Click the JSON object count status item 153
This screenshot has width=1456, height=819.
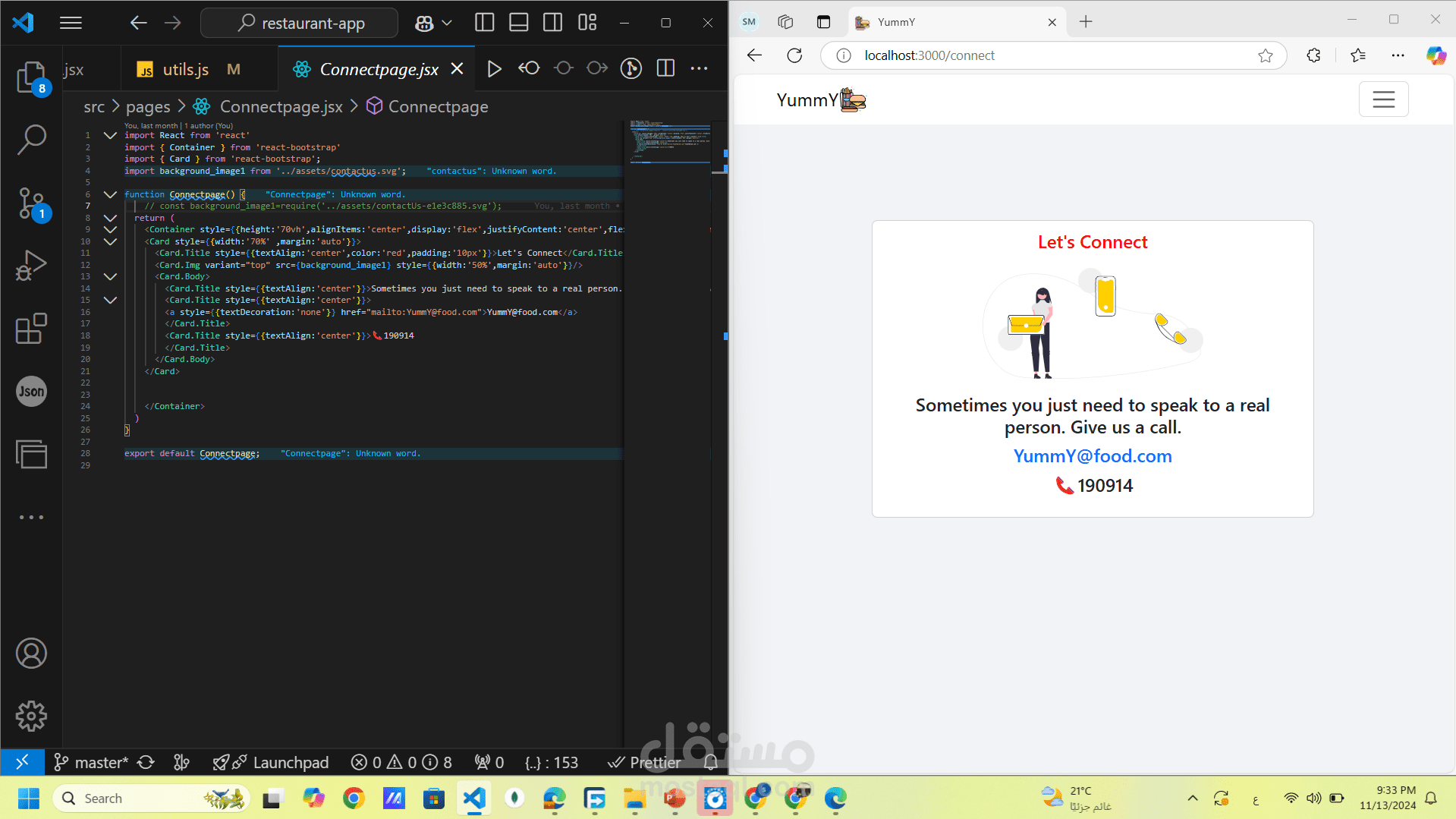coord(552,762)
